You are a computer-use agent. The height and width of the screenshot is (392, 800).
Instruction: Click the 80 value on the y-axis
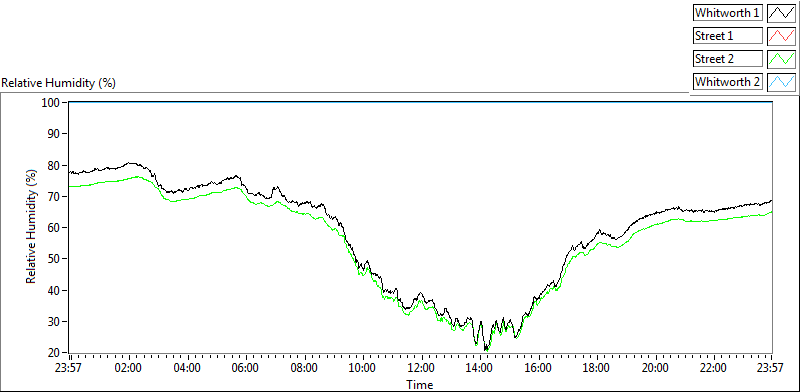click(54, 165)
